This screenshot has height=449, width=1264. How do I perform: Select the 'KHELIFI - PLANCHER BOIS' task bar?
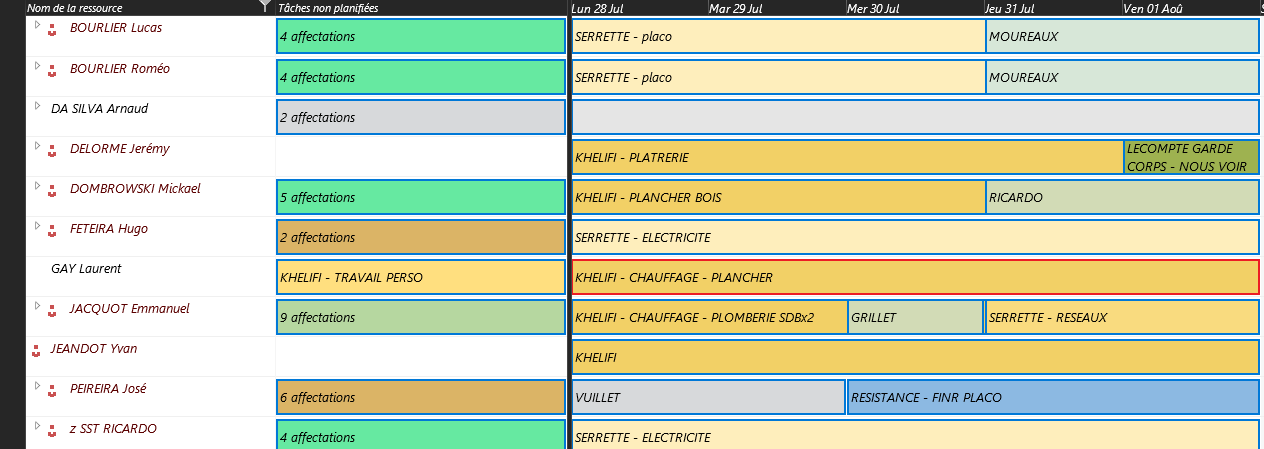click(x=778, y=197)
